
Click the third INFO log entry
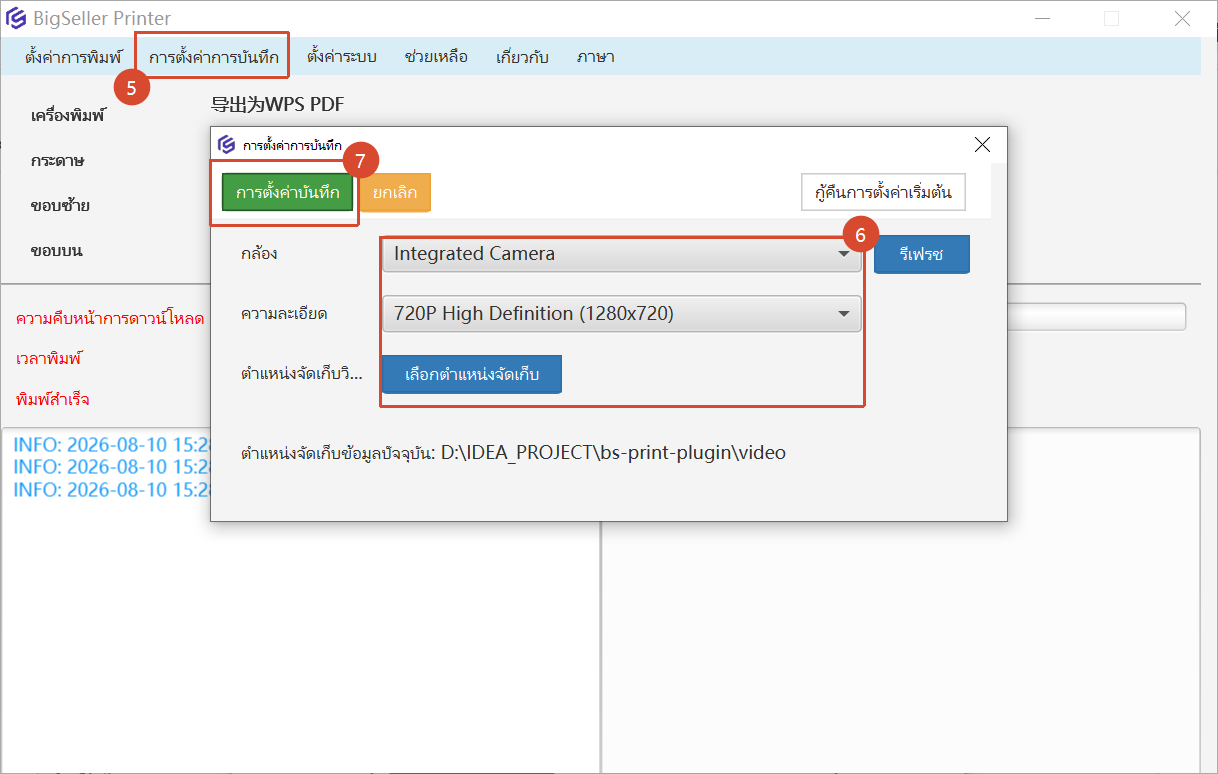click(112, 489)
